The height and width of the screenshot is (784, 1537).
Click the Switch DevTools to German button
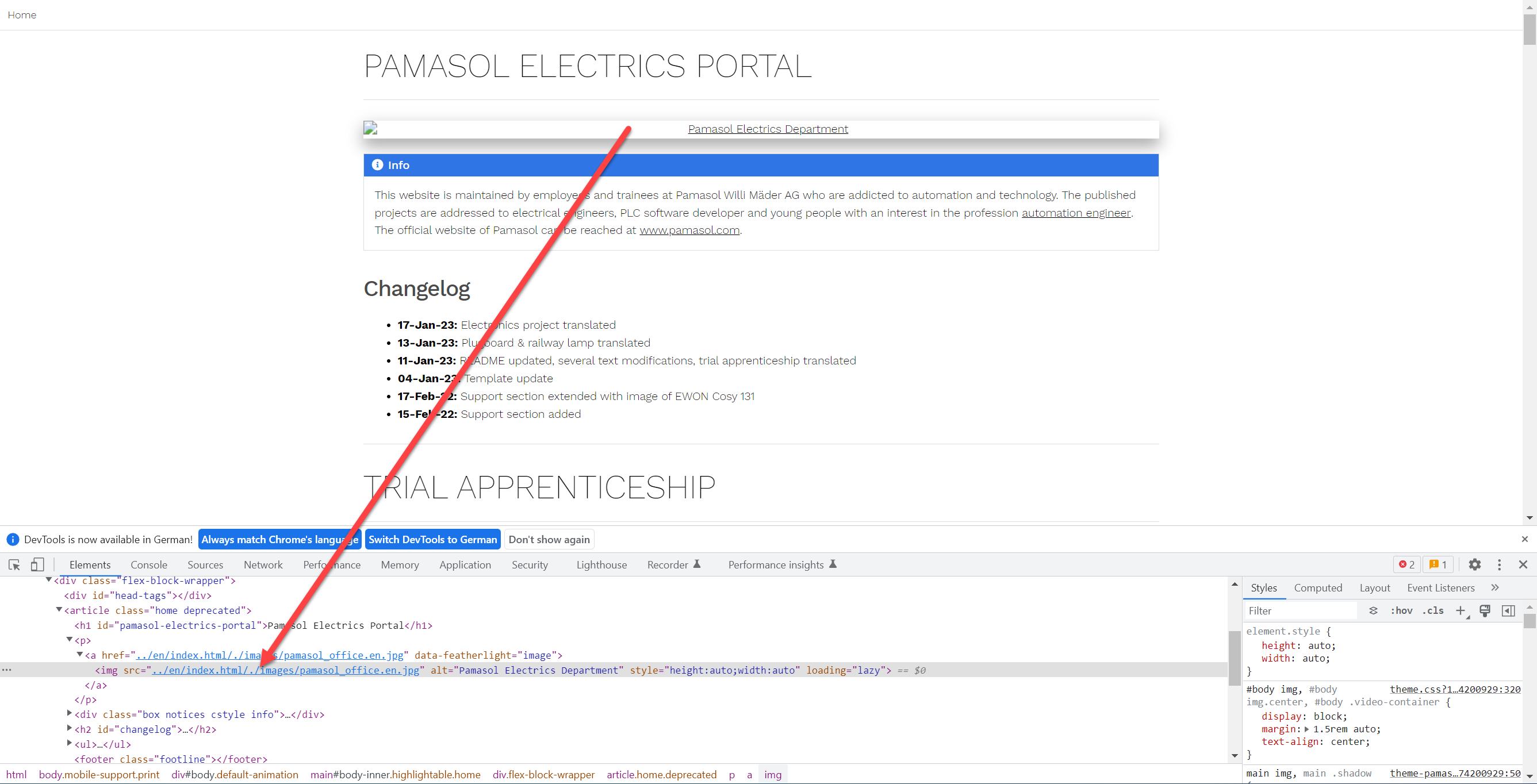coord(432,539)
